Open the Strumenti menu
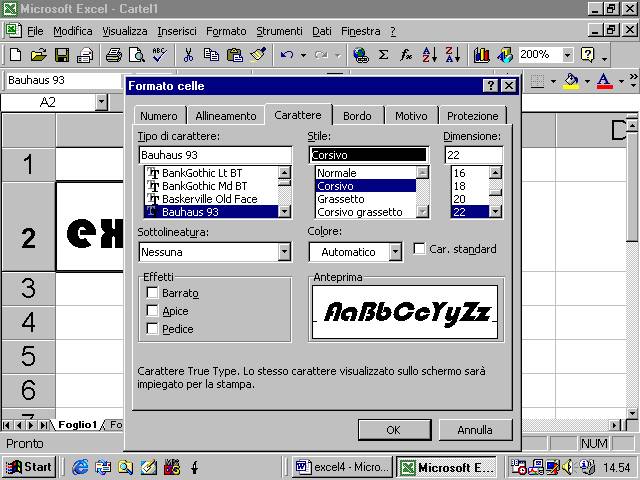Viewport: 640px width, 480px height. [x=280, y=31]
